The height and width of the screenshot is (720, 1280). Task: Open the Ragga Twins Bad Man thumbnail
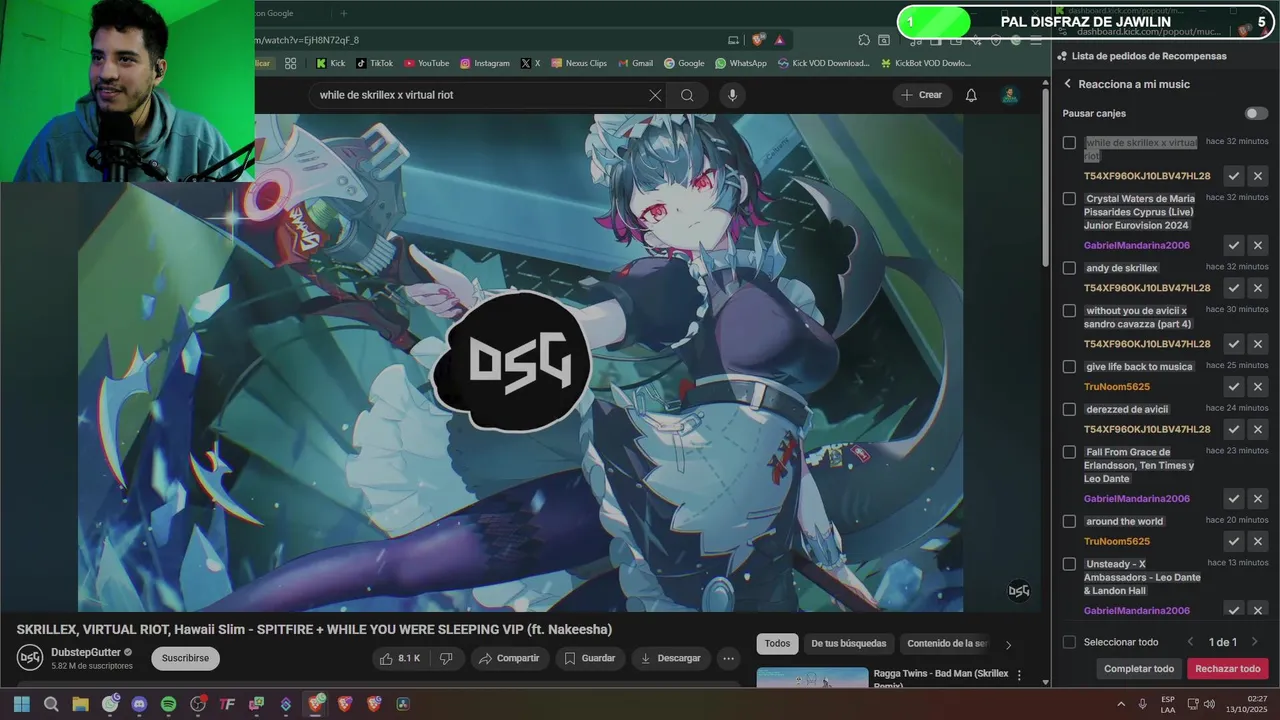pyautogui.click(x=812, y=678)
